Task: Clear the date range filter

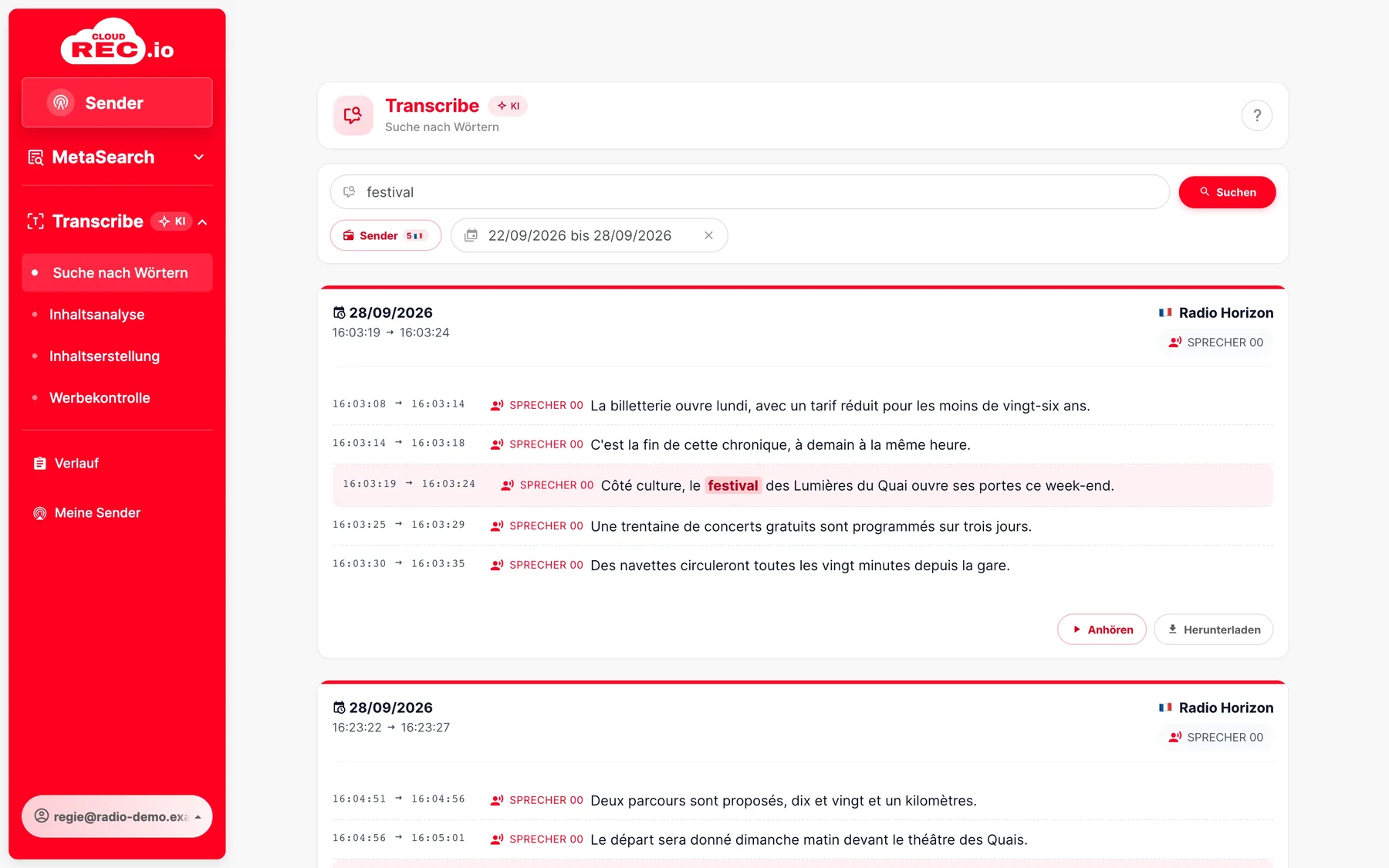Action: [x=708, y=235]
